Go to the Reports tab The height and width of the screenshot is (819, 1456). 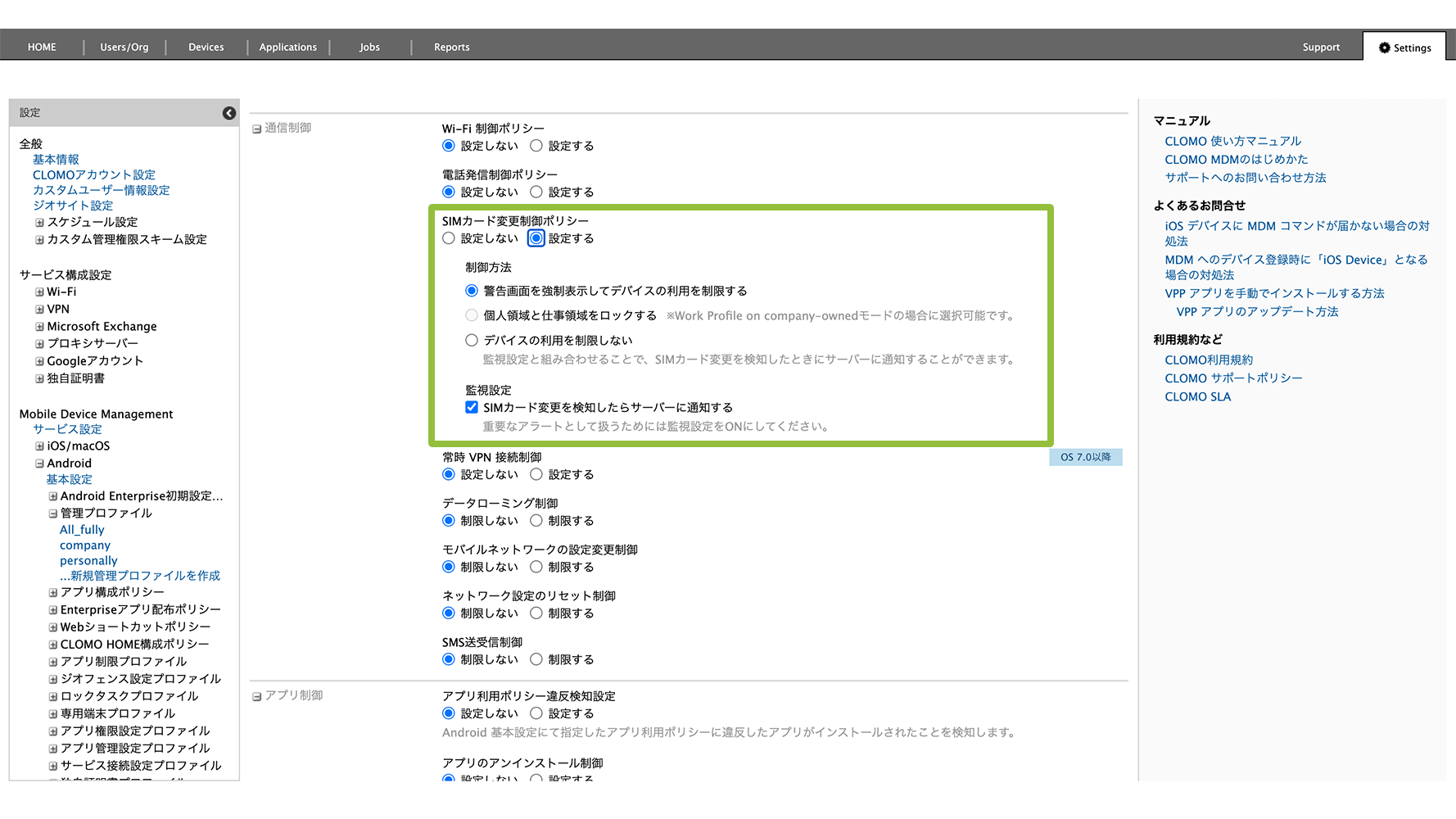[451, 48]
